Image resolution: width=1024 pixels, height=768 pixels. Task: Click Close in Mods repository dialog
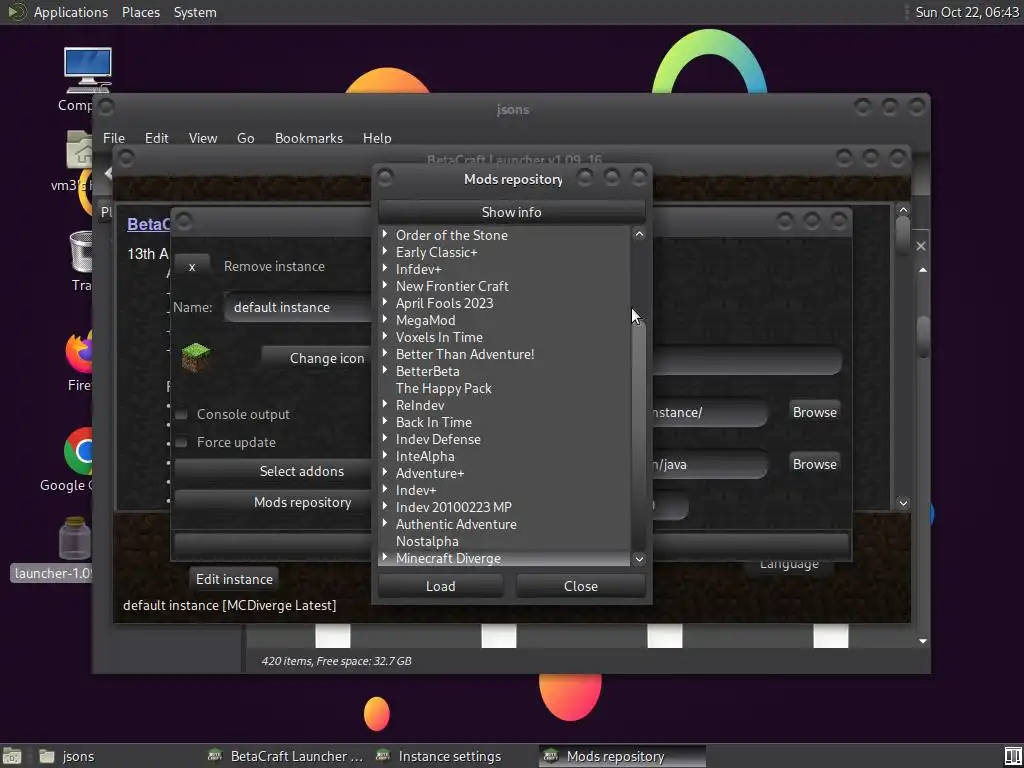[x=581, y=586]
